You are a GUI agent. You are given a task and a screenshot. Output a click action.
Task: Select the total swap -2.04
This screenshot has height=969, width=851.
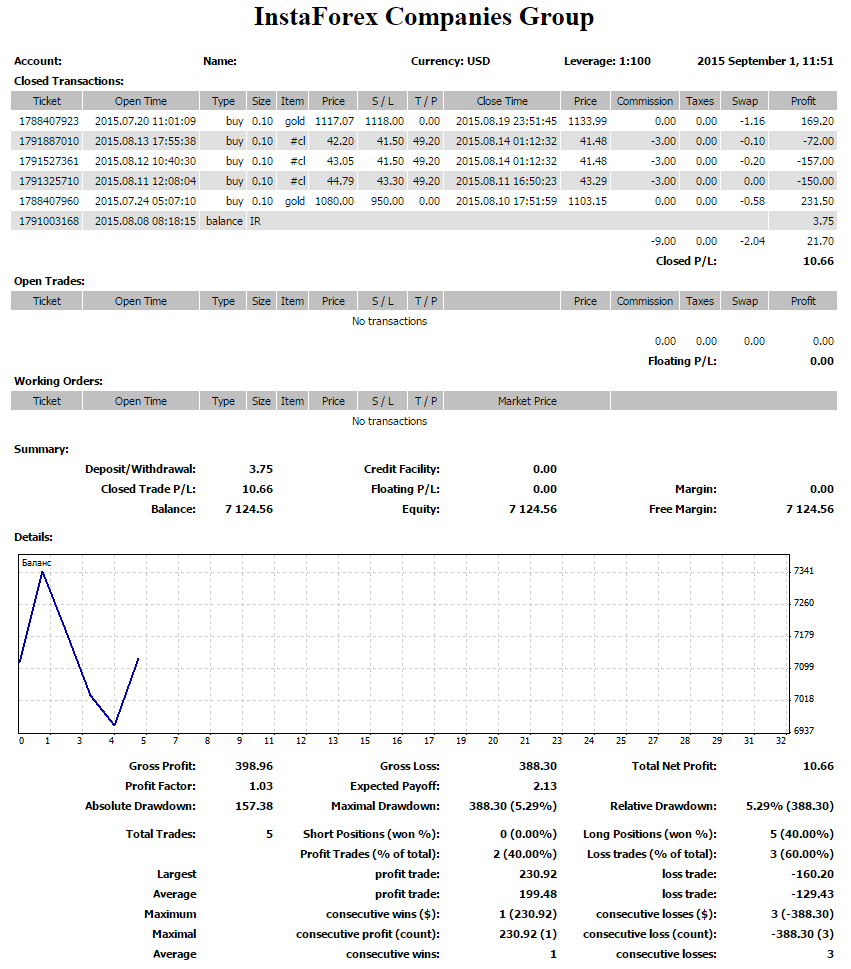tap(752, 241)
